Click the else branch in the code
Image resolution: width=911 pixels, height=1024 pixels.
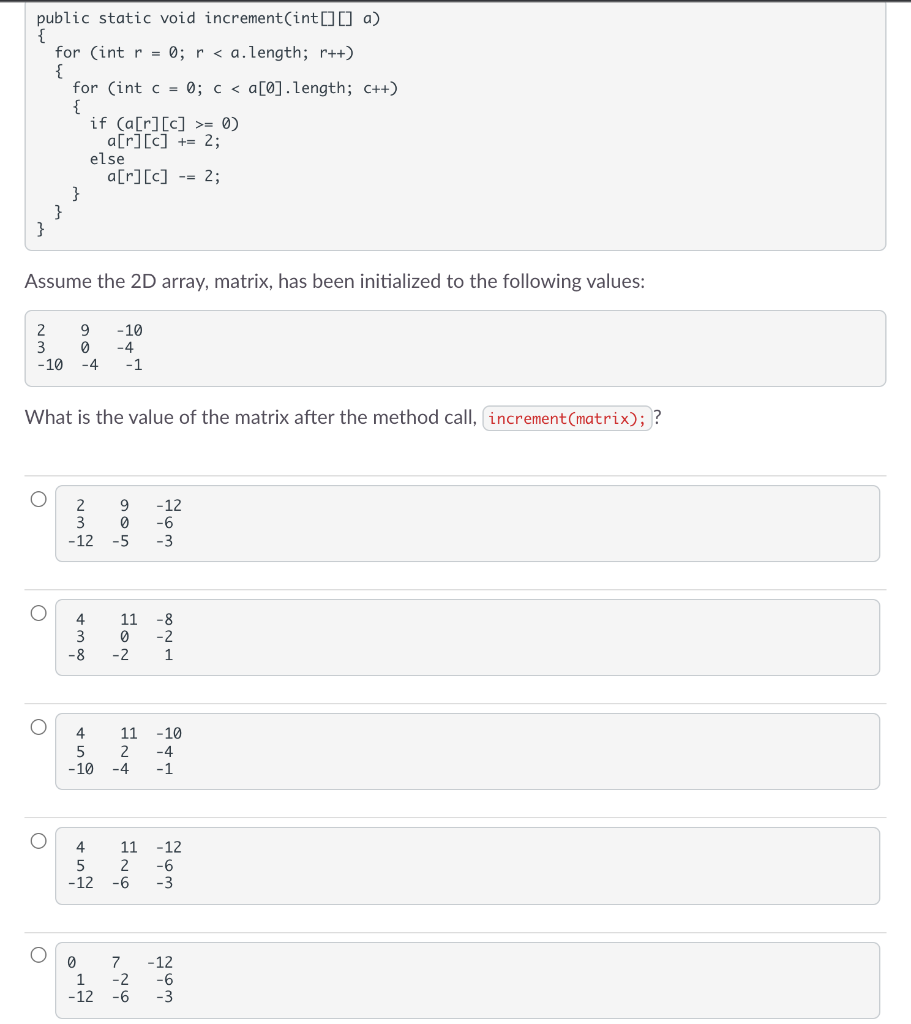[109, 158]
